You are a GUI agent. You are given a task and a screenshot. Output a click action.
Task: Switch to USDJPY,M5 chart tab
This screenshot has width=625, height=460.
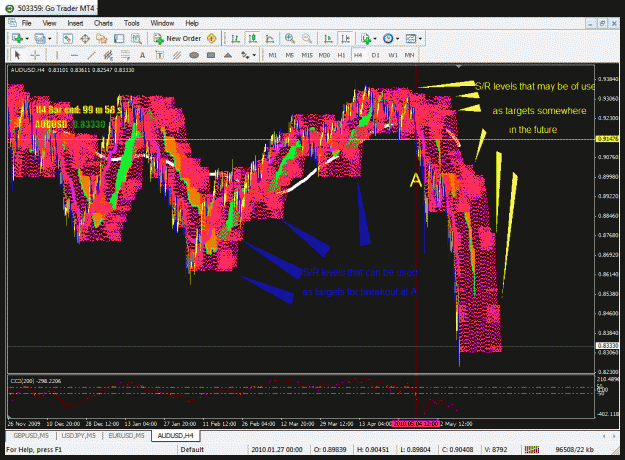tap(79, 436)
